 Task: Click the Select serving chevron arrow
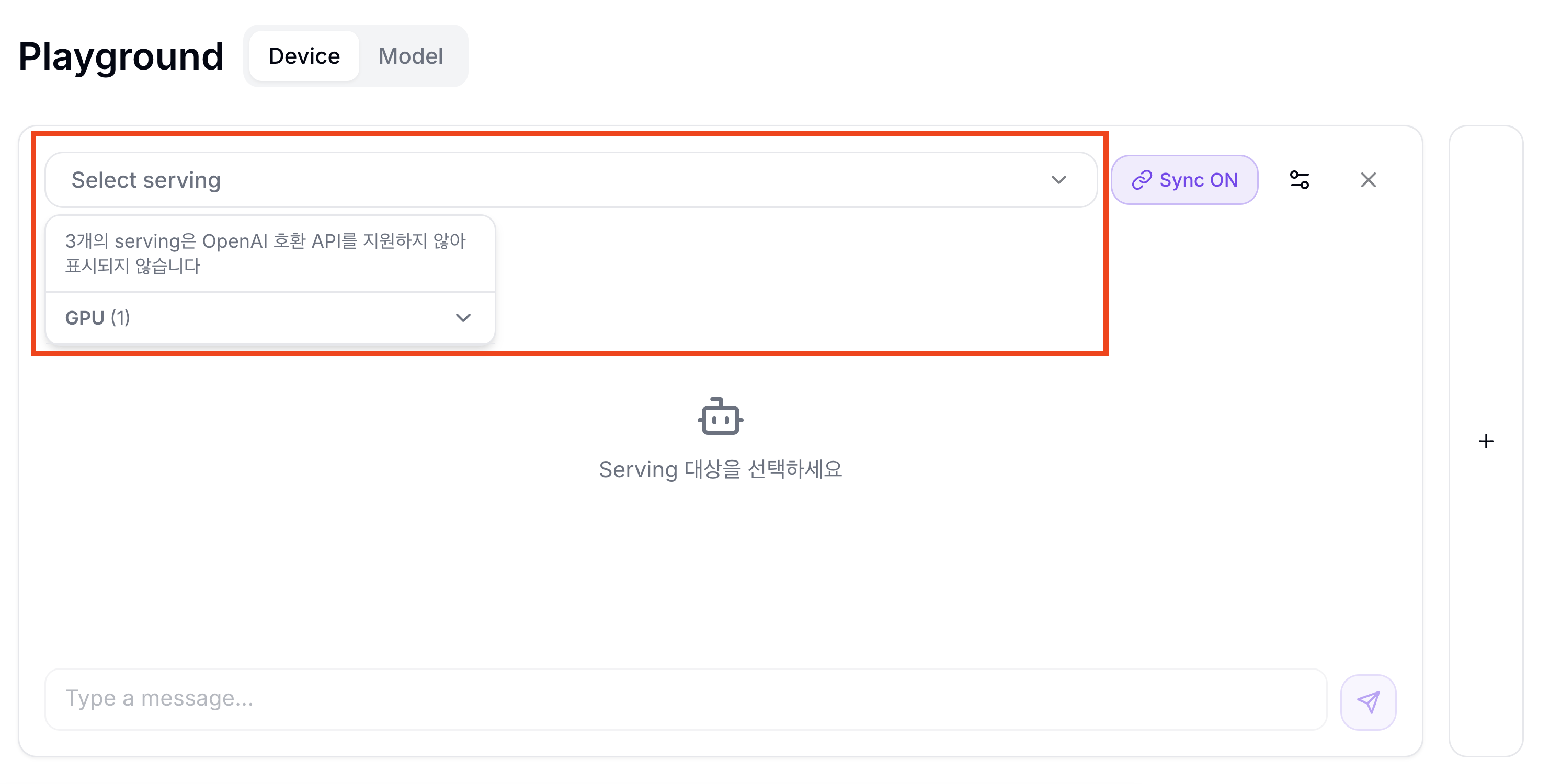click(x=1058, y=180)
